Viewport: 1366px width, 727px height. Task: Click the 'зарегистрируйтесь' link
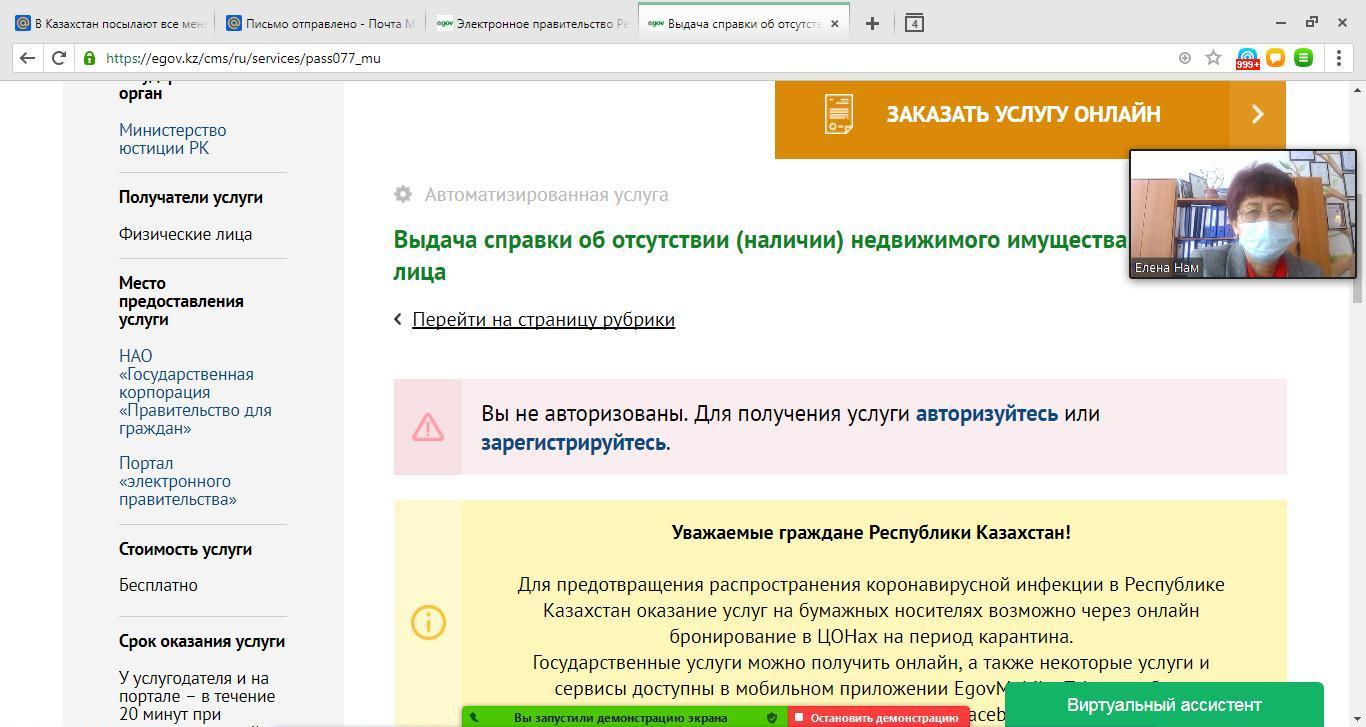point(573,443)
